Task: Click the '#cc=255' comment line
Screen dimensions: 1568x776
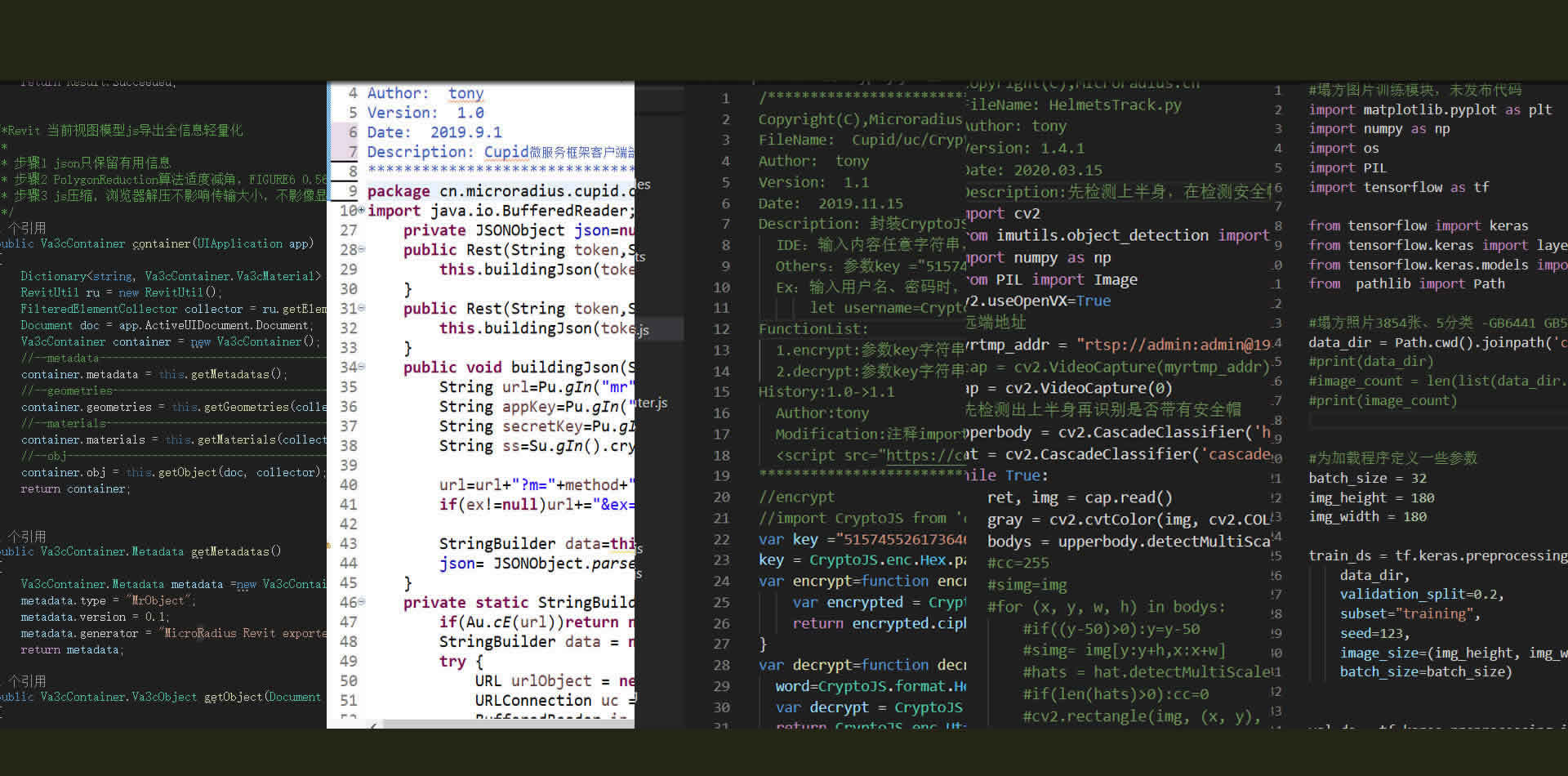Action: pos(1018,563)
